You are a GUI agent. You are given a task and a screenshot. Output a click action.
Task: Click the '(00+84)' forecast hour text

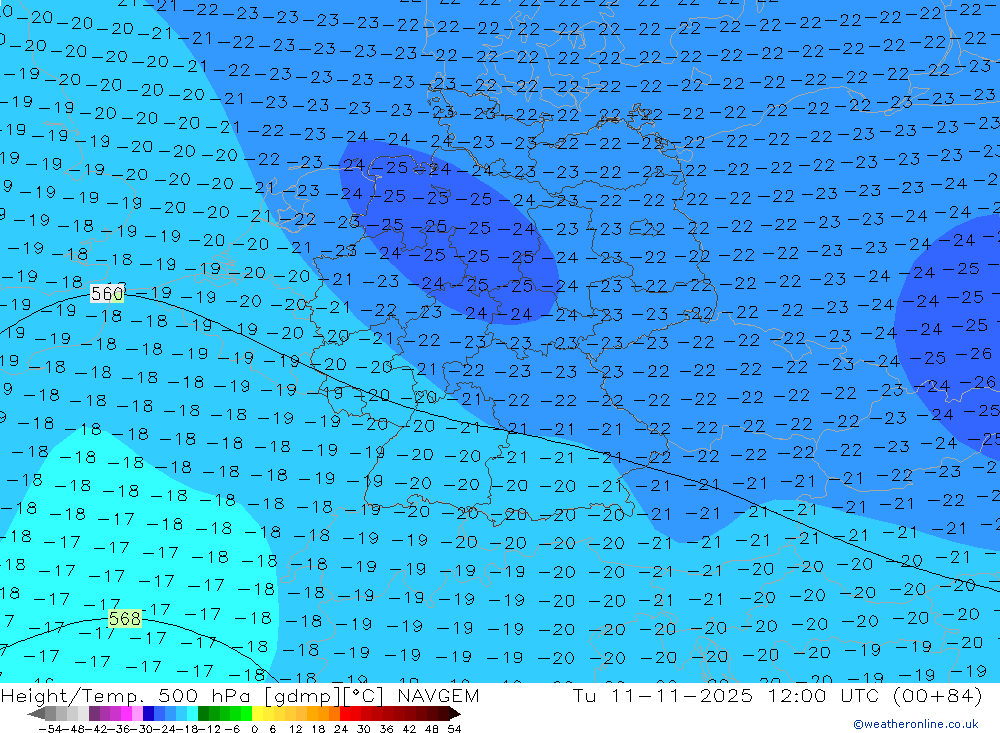[x=938, y=695]
